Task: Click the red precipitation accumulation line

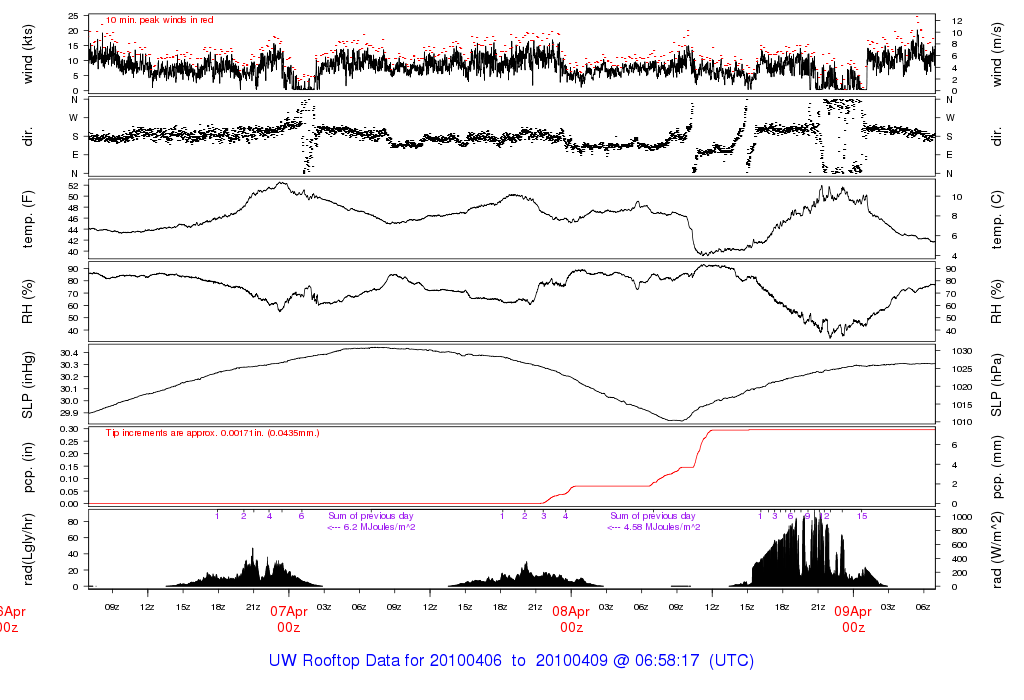Action: [x=614, y=486]
